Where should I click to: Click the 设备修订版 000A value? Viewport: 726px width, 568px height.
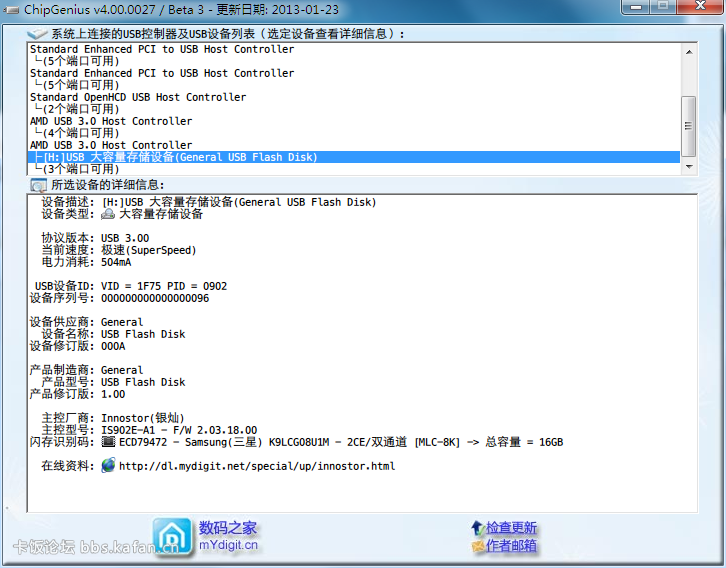click(113, 346)
